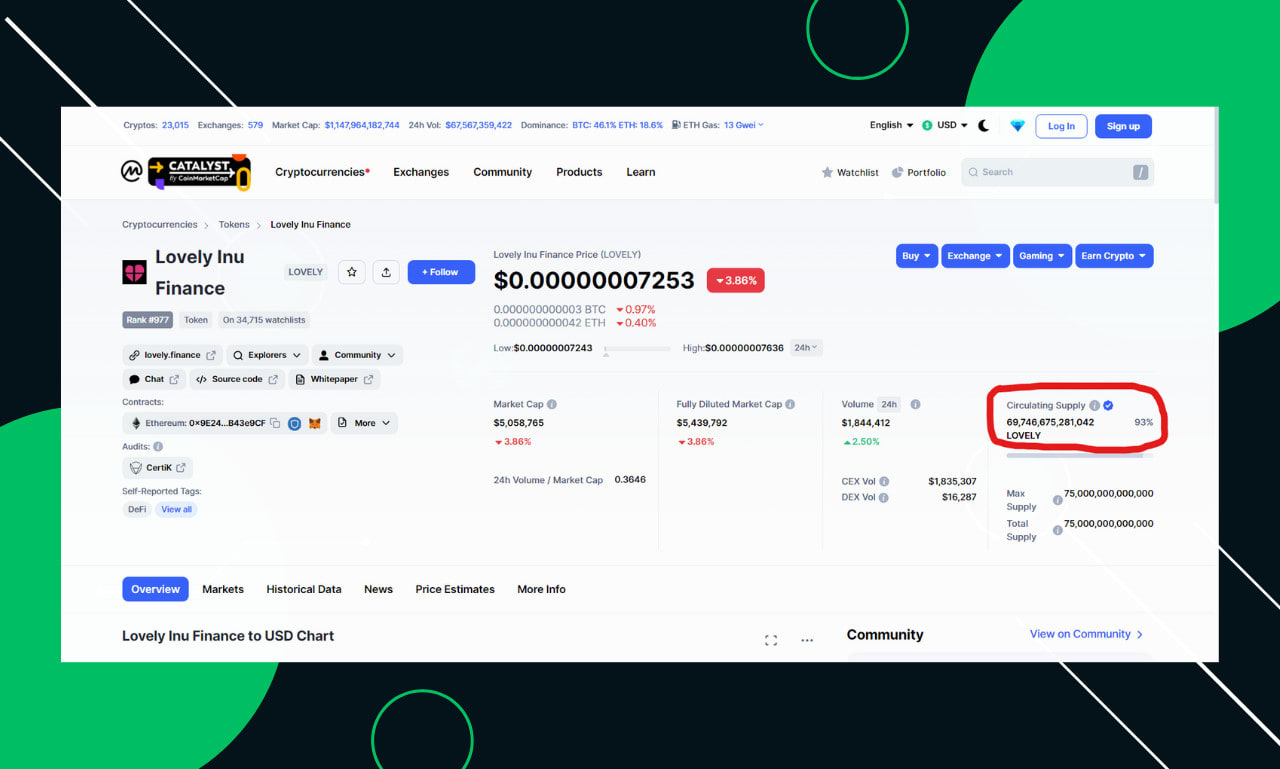Expand the Explorers dropdown

[266, 355]
